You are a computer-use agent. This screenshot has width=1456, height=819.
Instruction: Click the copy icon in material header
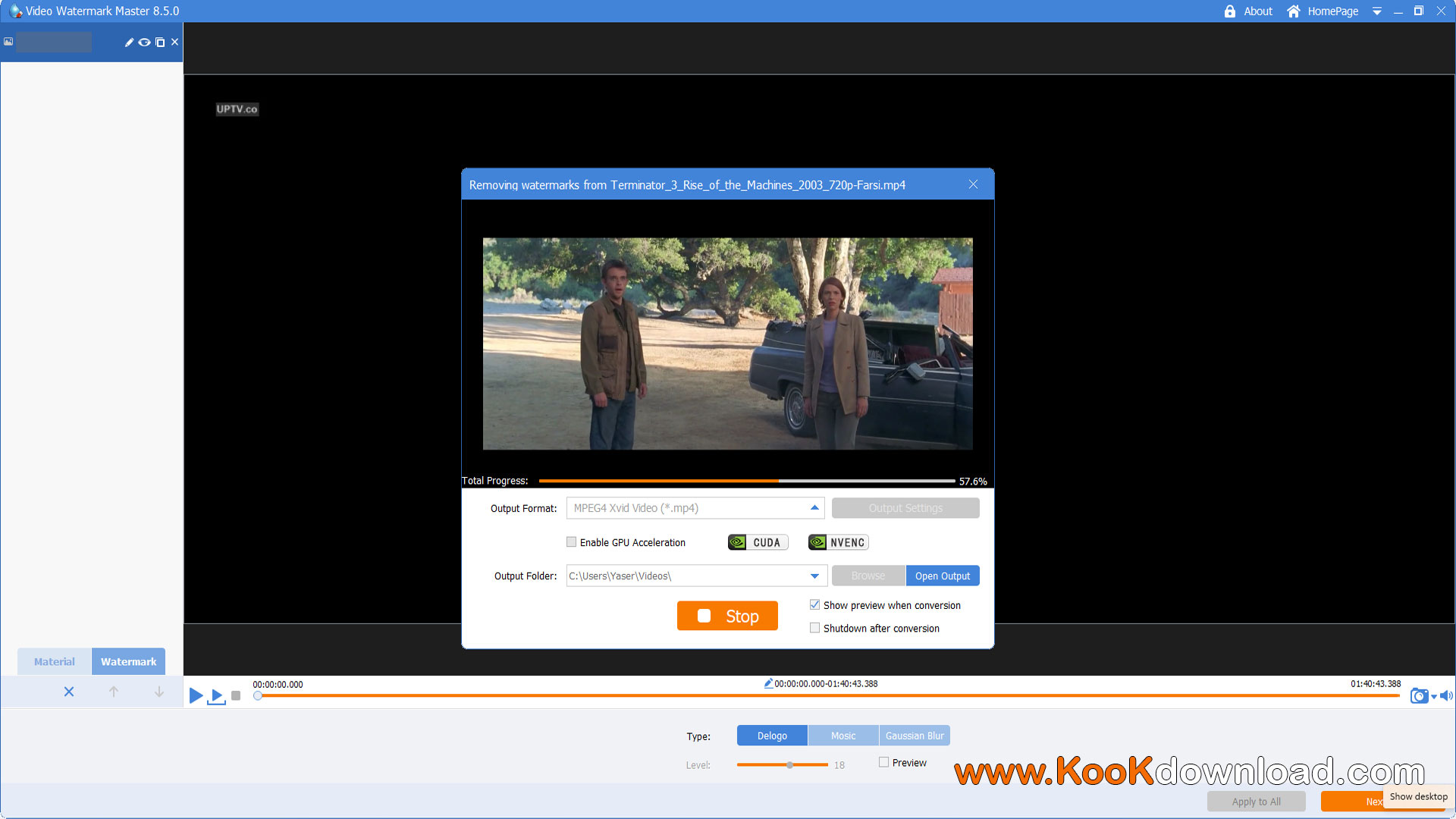[x=160, y=42]
